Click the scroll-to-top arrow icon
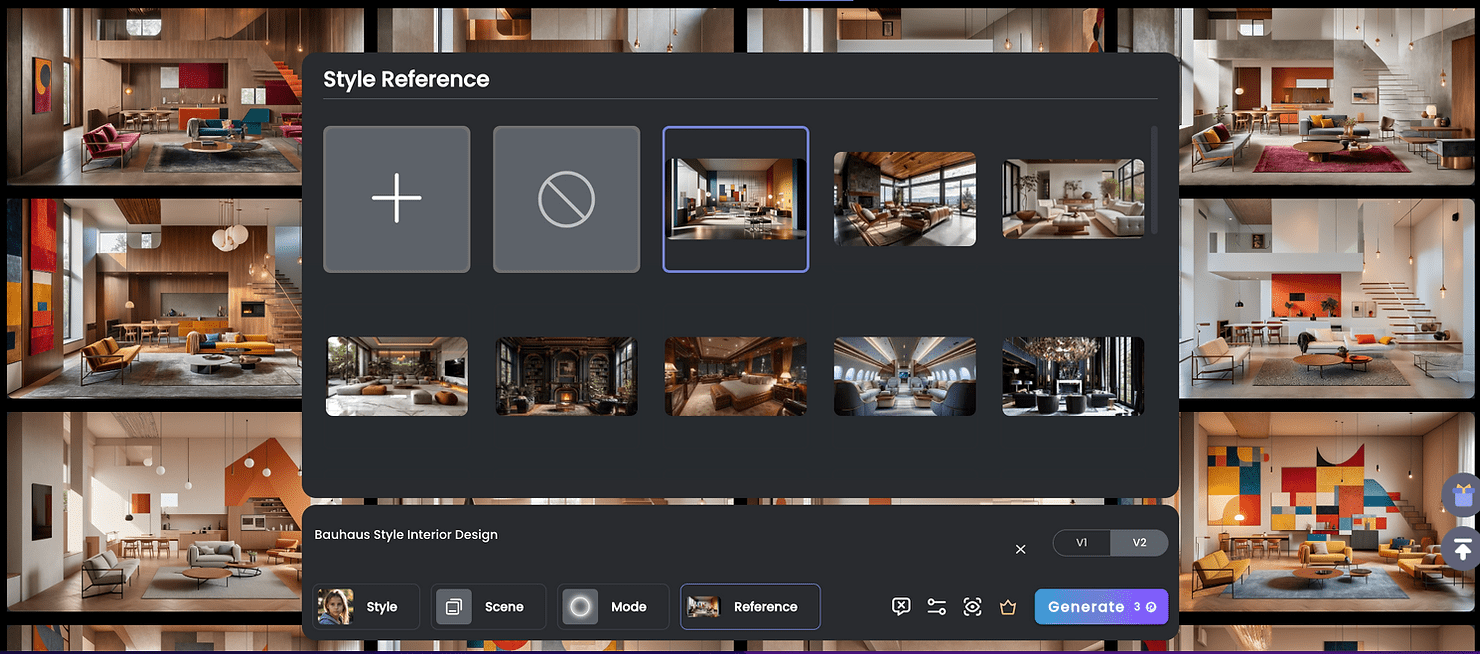 pos(1461,548)
